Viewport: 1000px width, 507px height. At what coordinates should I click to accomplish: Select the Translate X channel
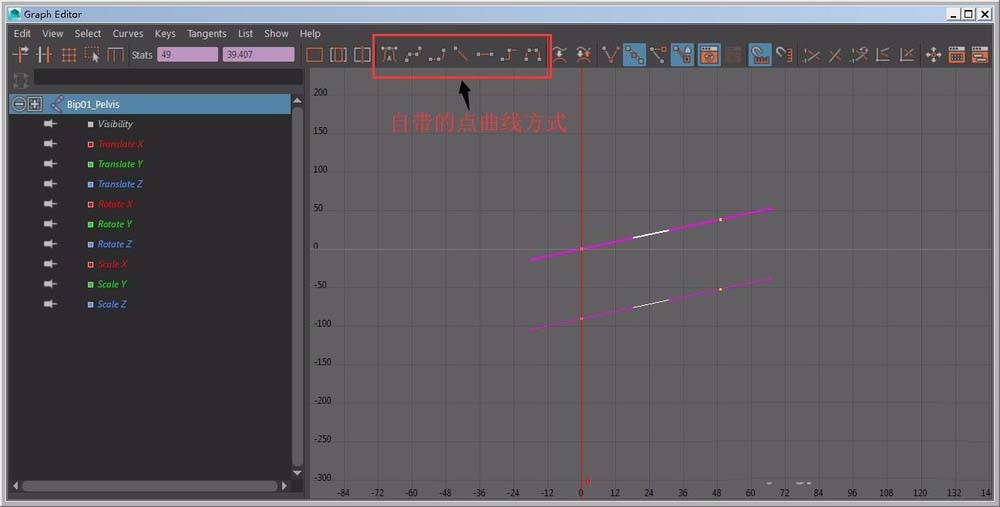(121, 144)
